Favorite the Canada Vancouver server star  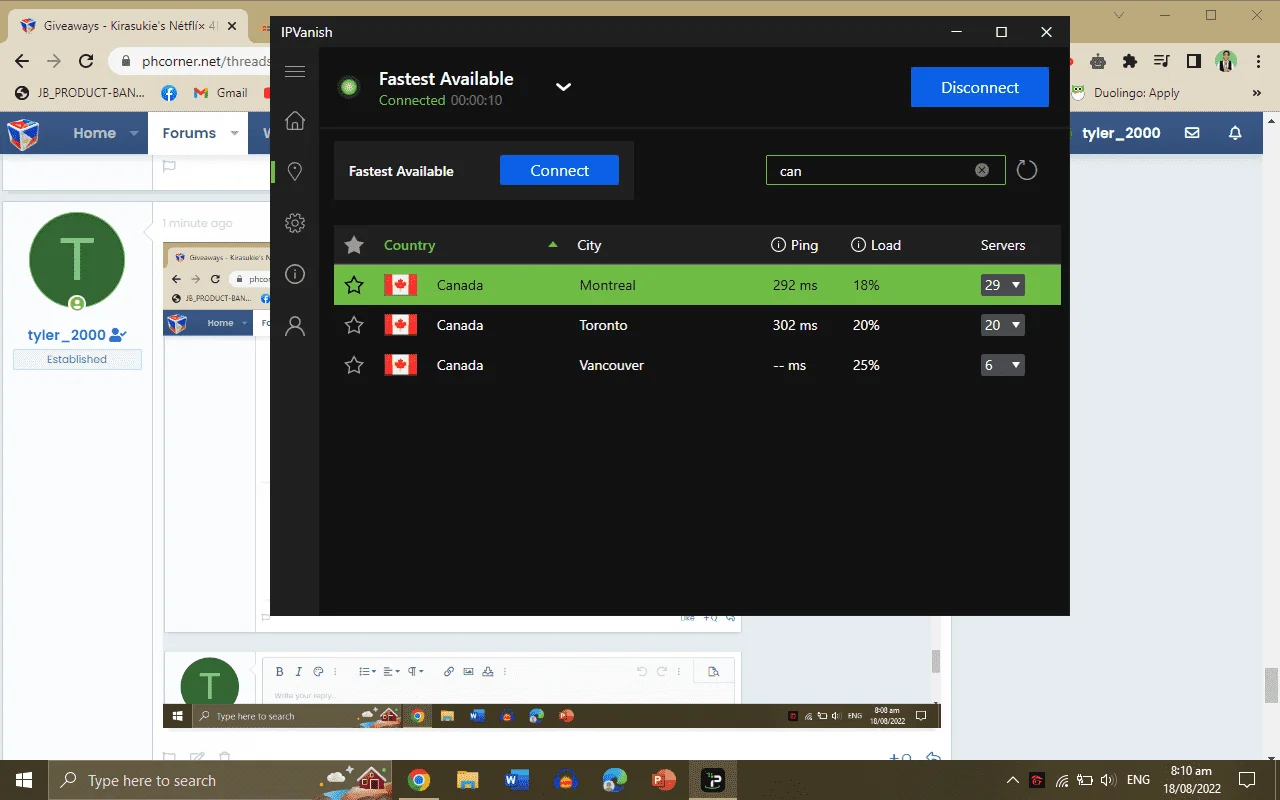click(x=354, y=365)
